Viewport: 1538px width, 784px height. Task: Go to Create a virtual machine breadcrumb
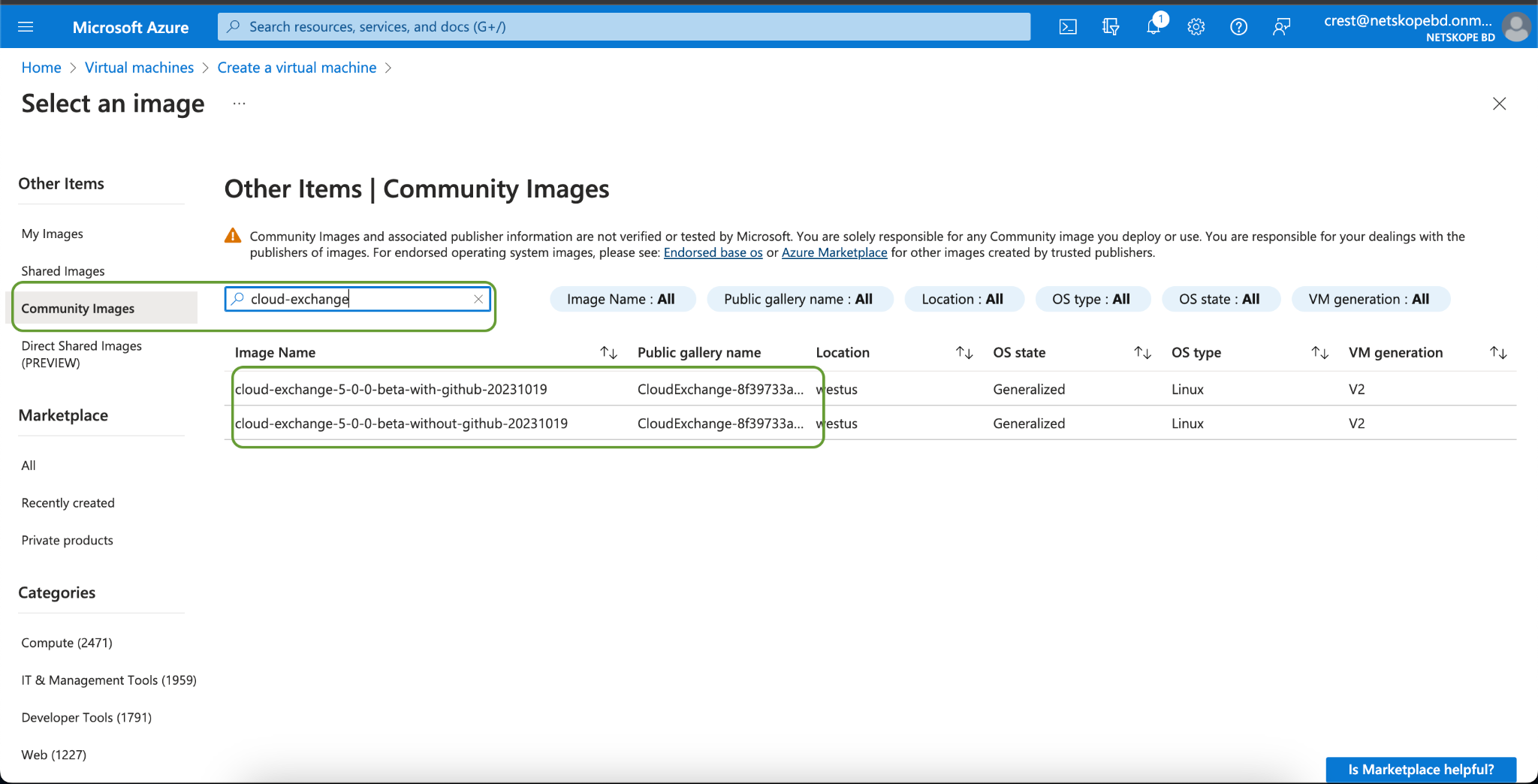tap(297, 68)
